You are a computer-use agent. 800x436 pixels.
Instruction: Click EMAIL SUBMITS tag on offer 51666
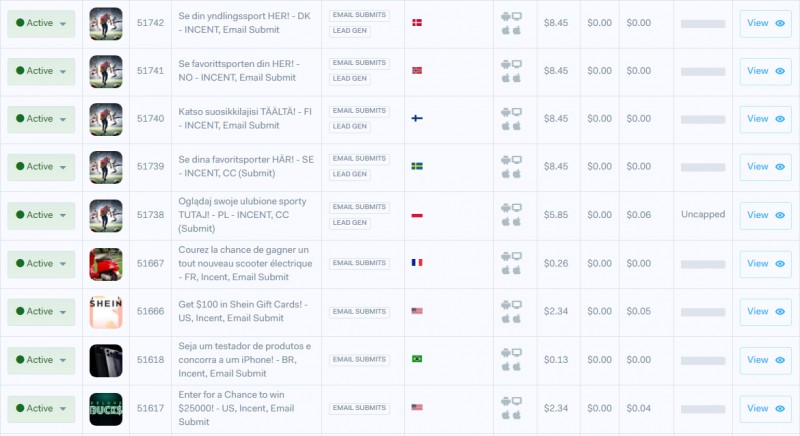(359, 311)
